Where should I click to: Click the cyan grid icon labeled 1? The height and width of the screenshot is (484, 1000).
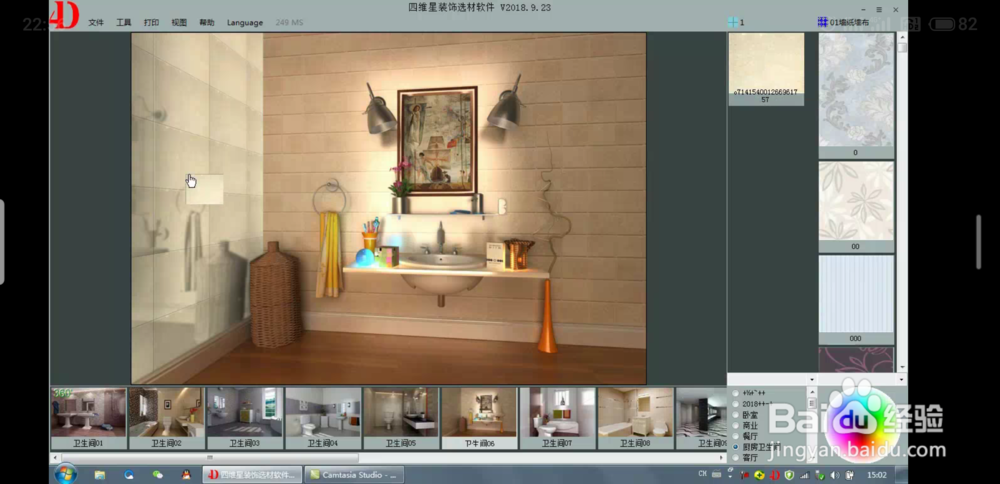[733, 22]
